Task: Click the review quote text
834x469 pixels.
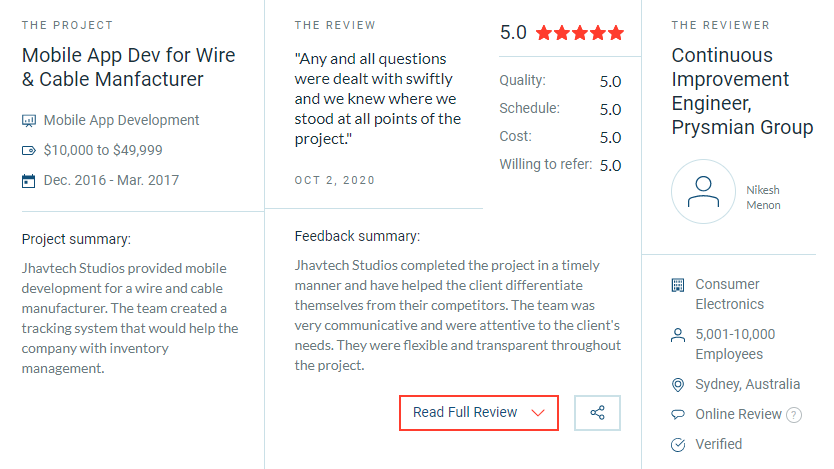Action: 378,98
